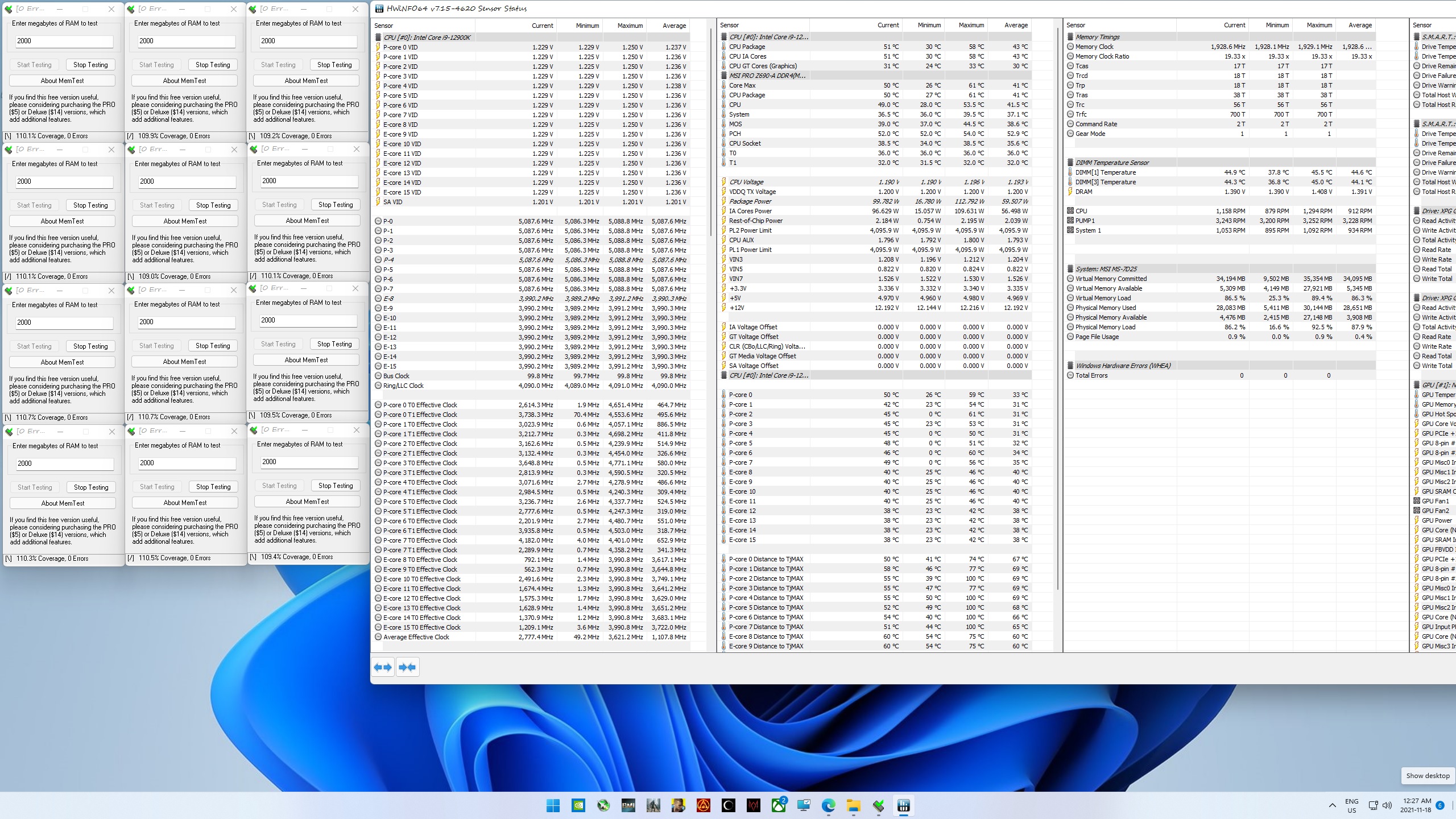Open the ENG US language switcher
Image resolution: width=1456 pixels, height=819 pixels.
(x=1352, y=805)
